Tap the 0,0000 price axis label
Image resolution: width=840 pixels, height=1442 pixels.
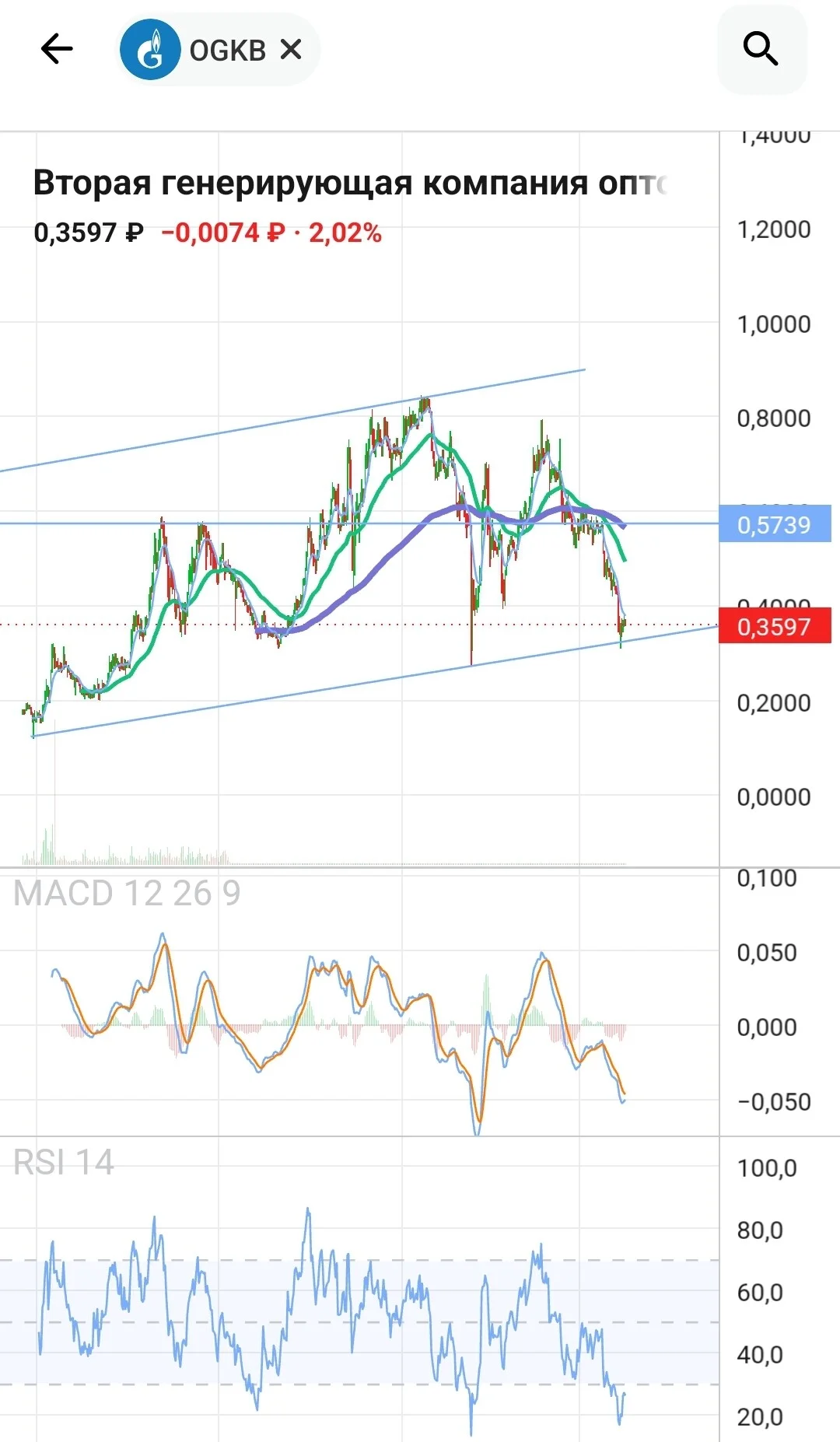pyautogui.click(x=774, y=797)
